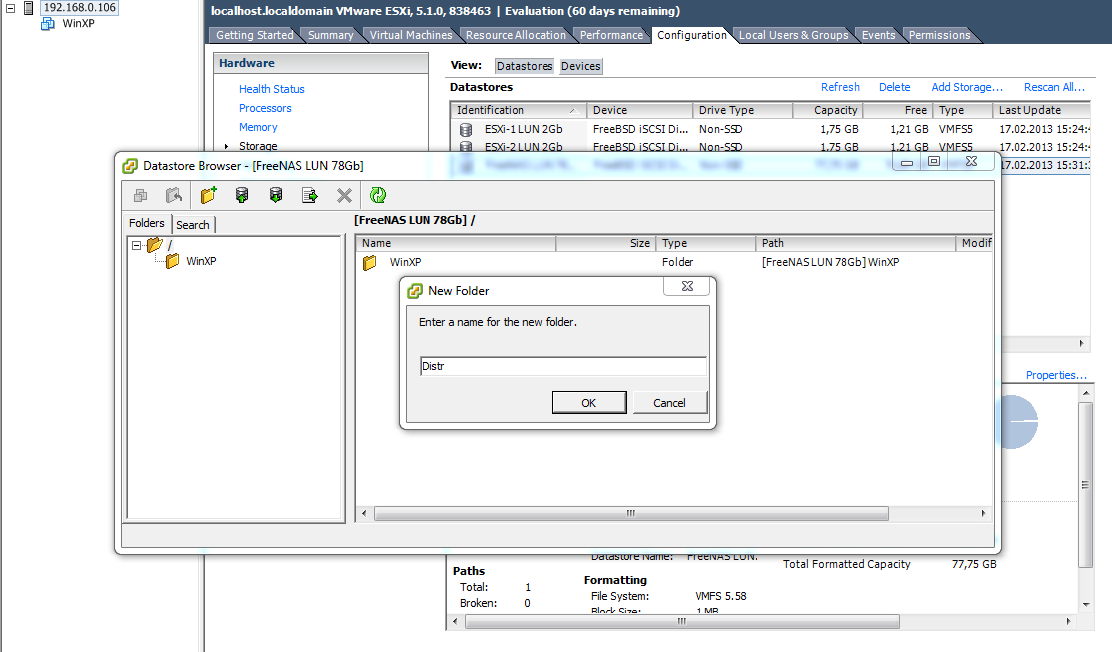Screen dimensions: 1112x652
Task: Open the Getting Started tab
Action: [255, 35]
